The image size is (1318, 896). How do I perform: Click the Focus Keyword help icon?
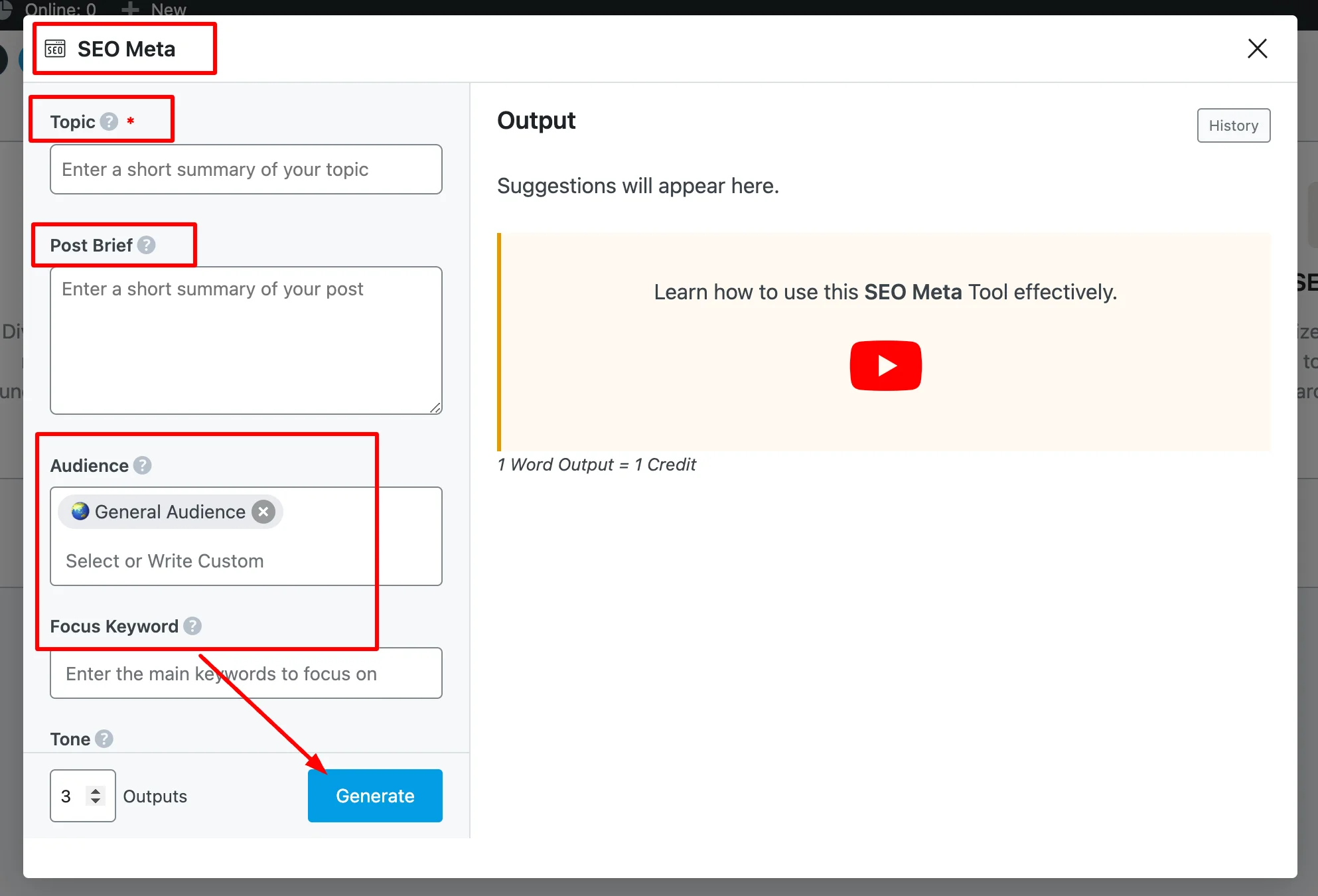click(x=192, y=626)
